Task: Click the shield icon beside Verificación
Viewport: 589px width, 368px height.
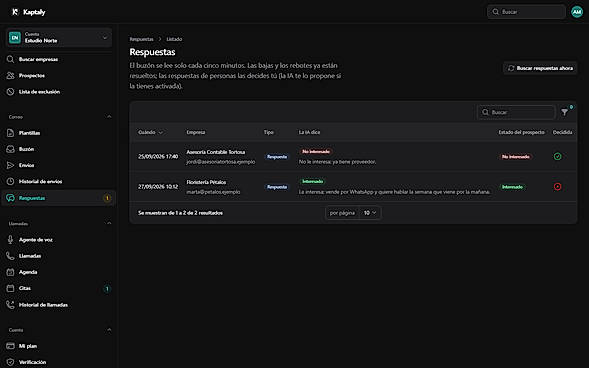Action: point(11,362)
